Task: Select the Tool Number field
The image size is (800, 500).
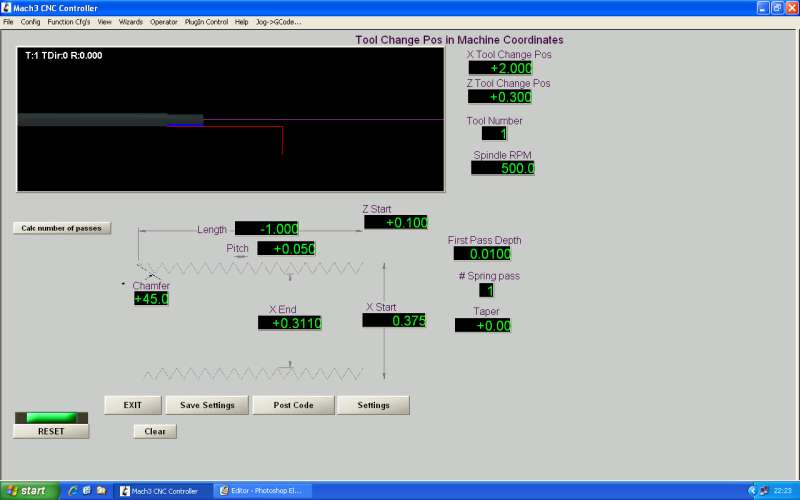Action: click(494, 134)
